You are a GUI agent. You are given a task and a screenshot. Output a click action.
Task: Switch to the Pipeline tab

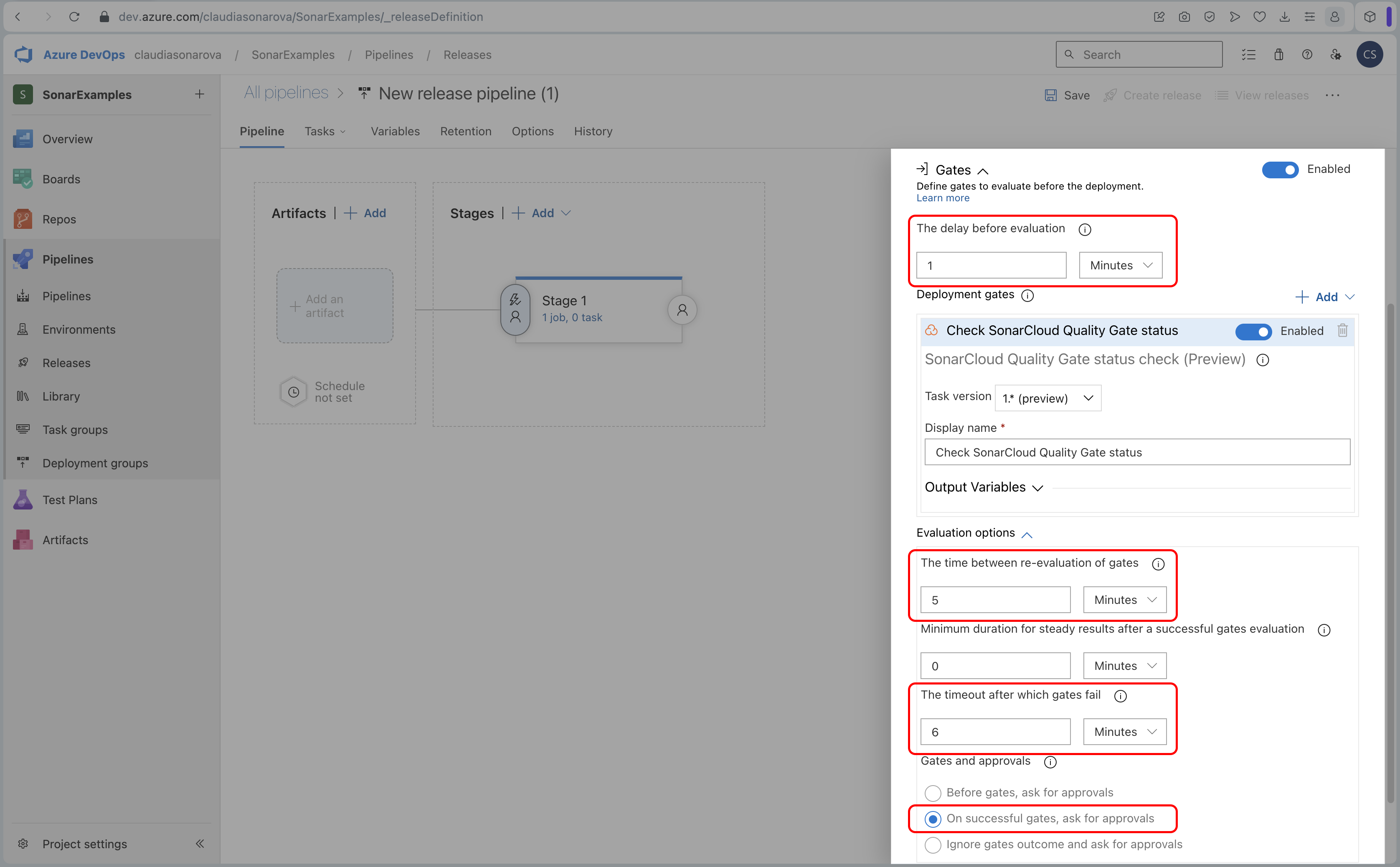[262, 131]
